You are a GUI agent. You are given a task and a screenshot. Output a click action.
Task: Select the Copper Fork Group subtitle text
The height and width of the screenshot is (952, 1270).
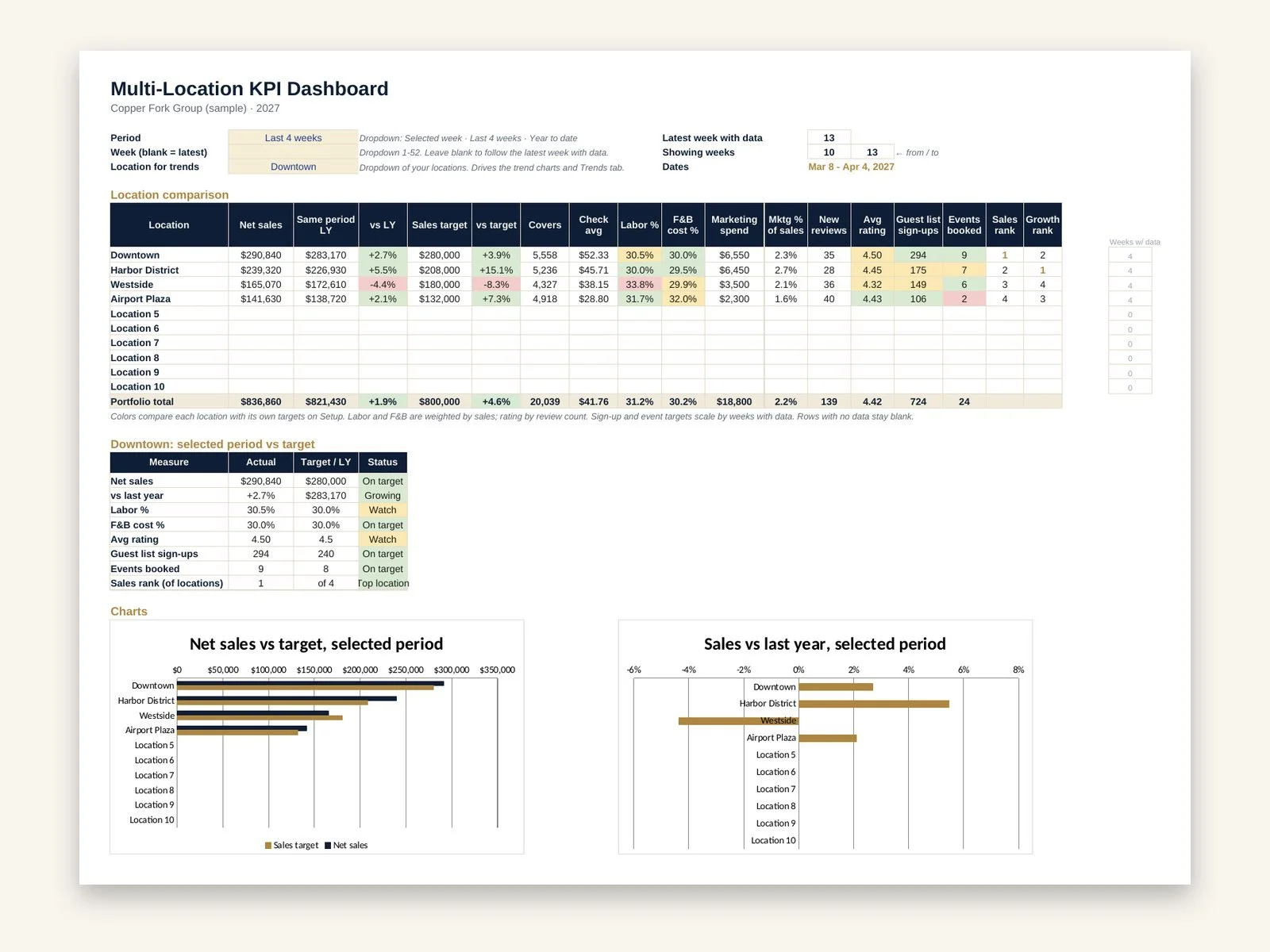click(x=195, y=108)
